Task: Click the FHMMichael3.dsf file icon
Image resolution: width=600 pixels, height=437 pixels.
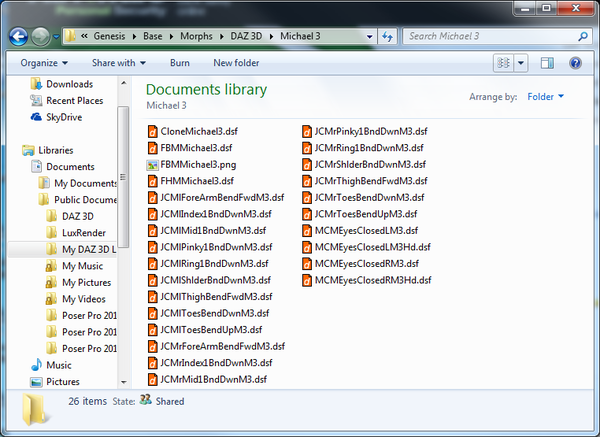Action: click(152, 181)
